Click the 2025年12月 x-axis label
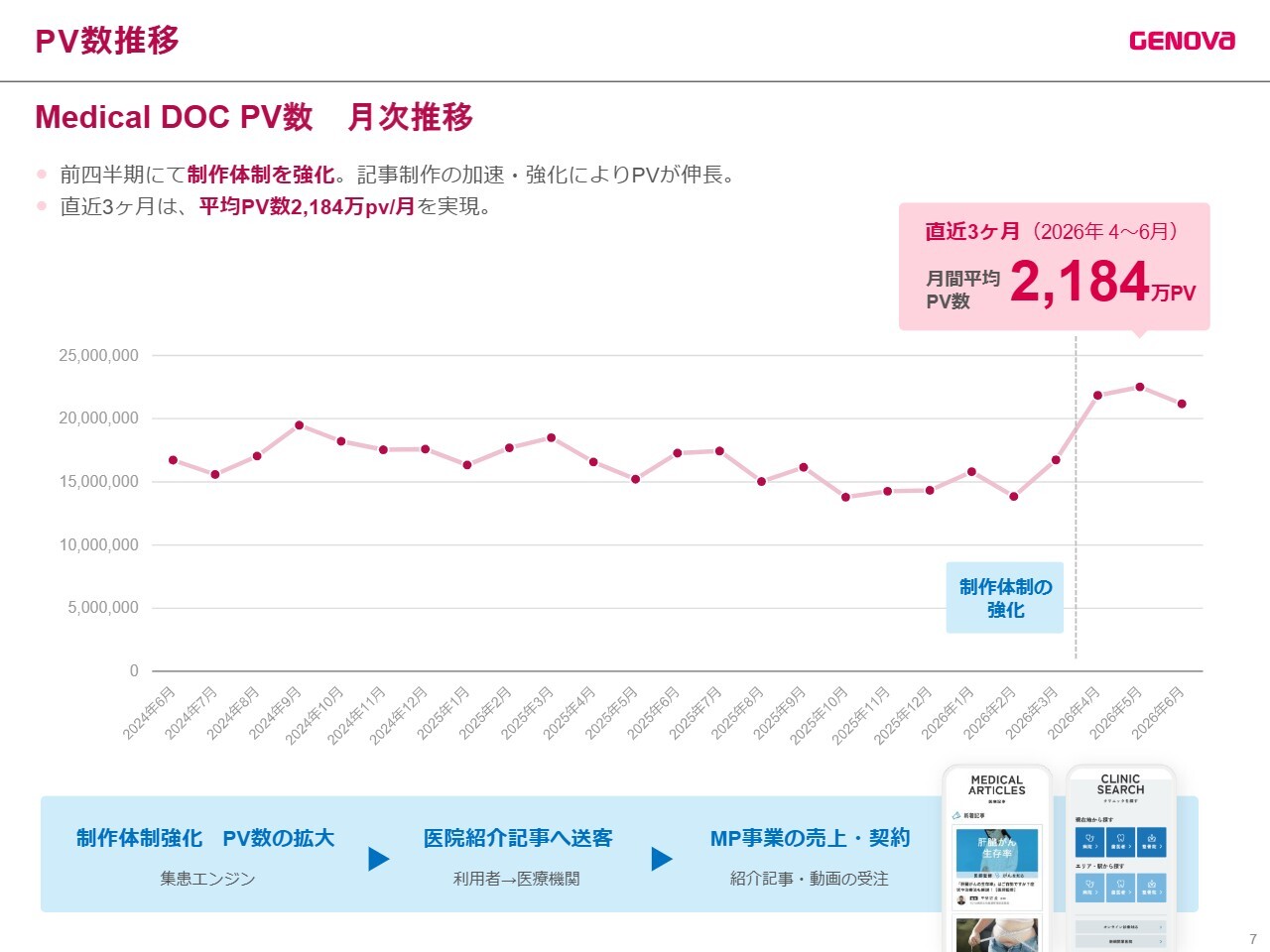This screenshot has height=952, width=1270. [x=903, y=715]
